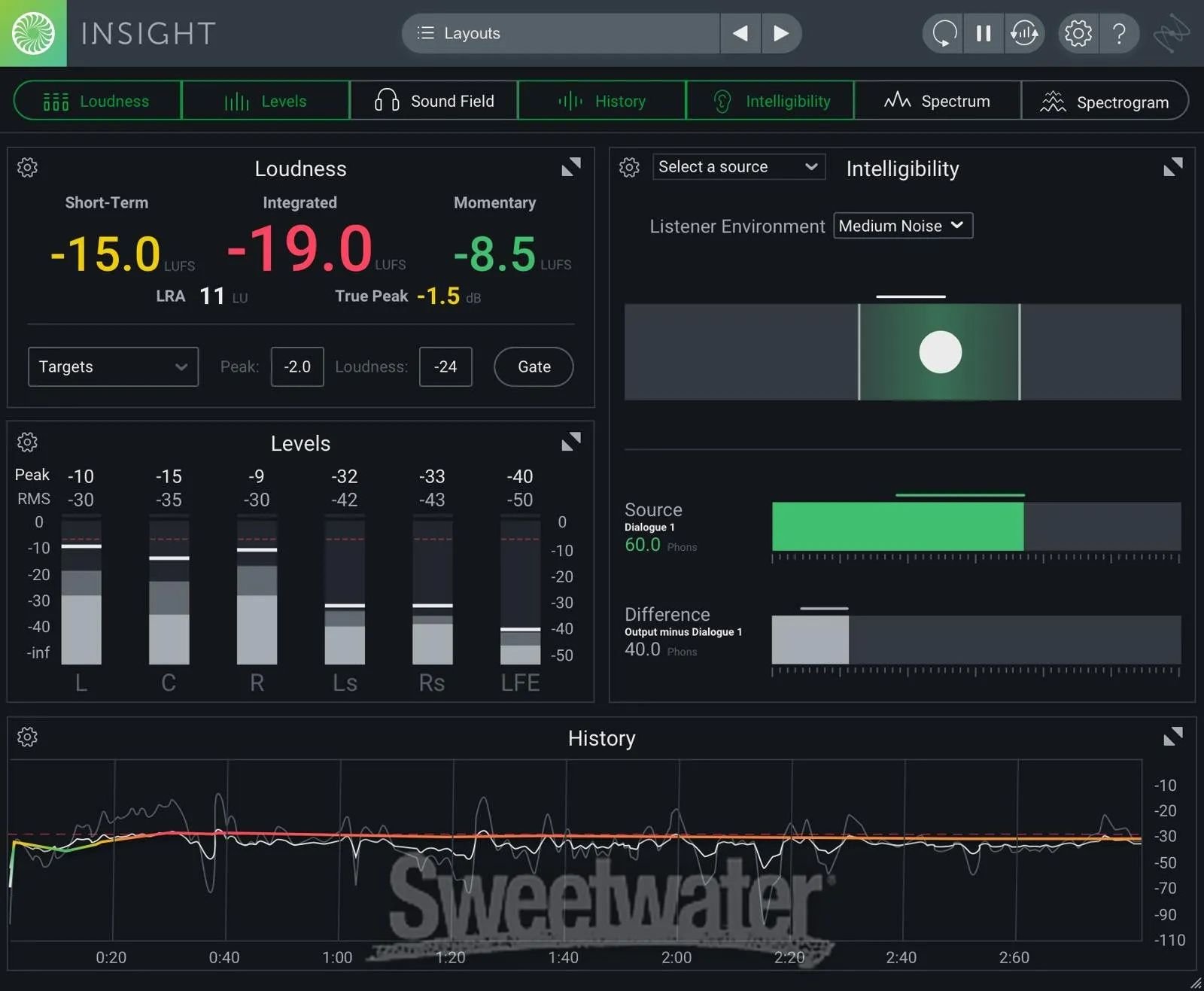Open Levels panel settings gear

[27, 442]
